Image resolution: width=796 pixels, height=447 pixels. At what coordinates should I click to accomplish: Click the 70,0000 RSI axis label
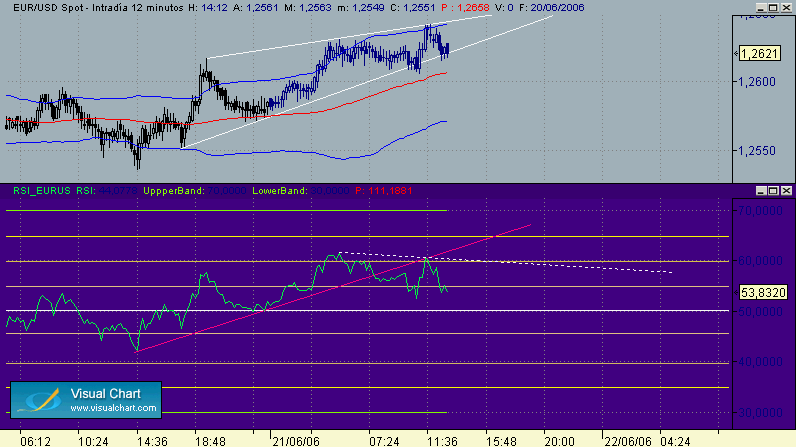(760, 211)
